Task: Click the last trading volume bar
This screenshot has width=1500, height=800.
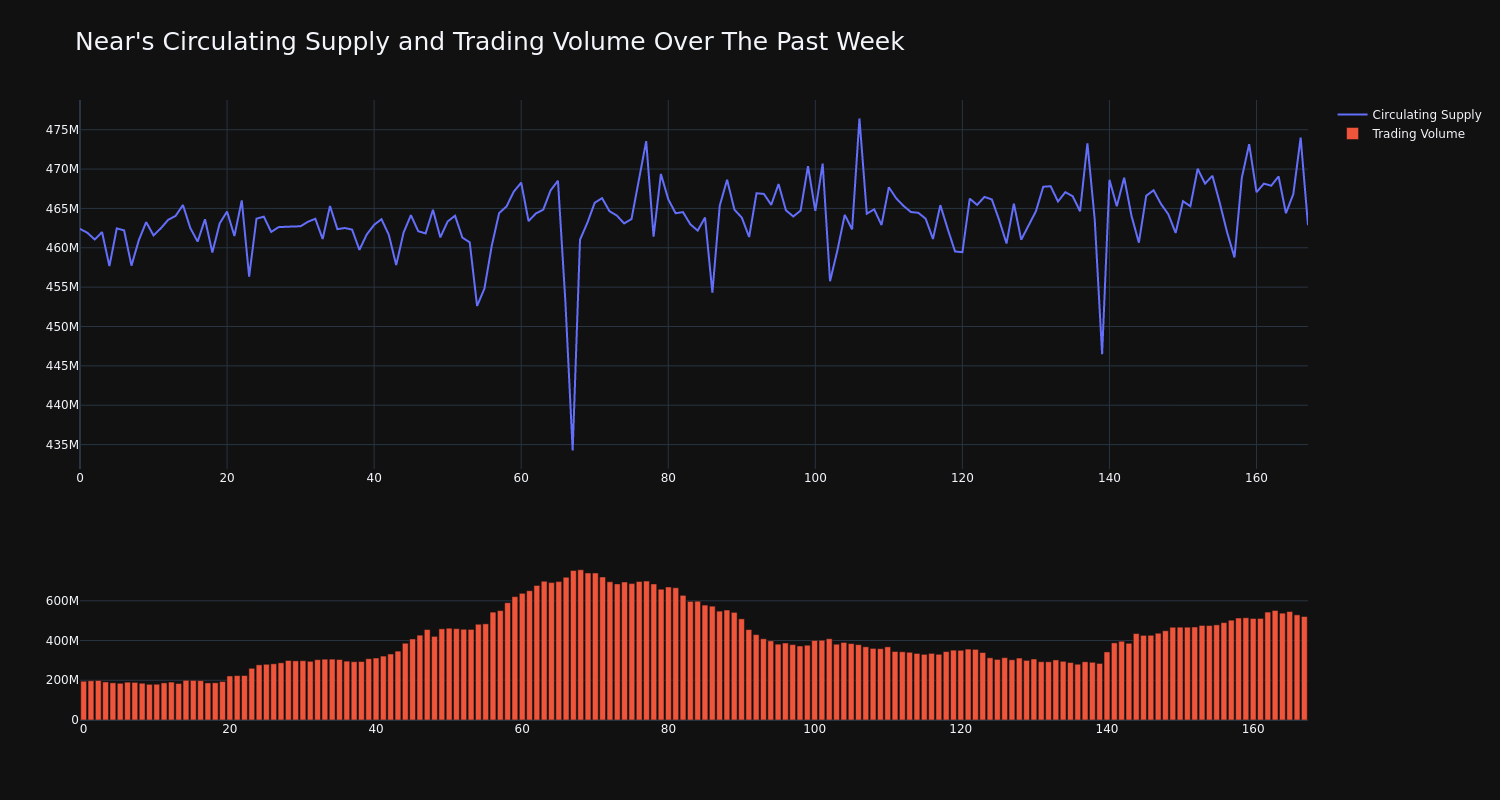Action: click(1304, 668)
